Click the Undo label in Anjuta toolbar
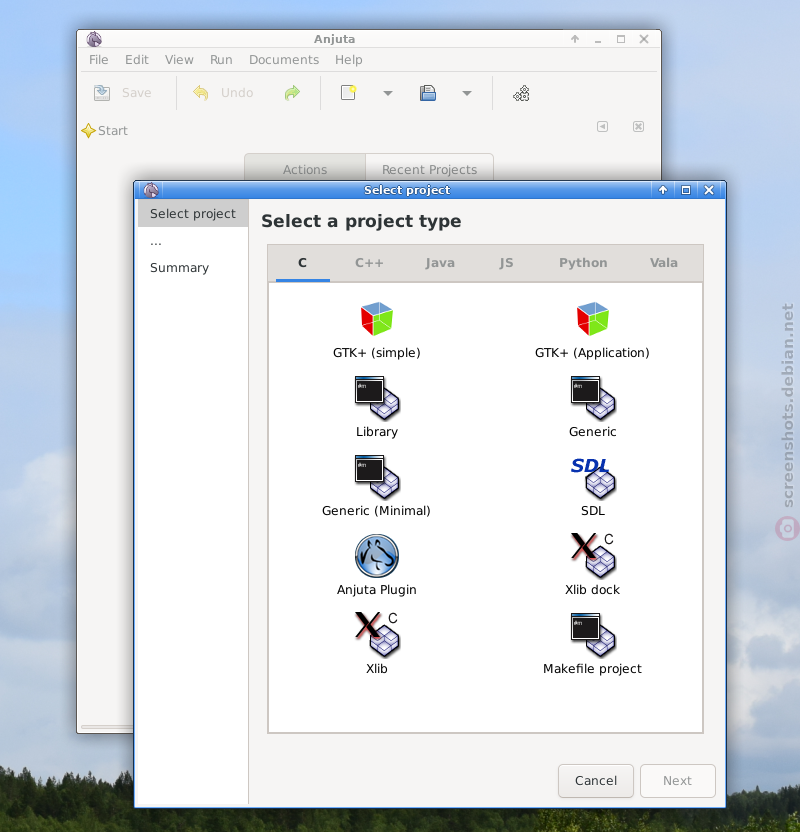 pyautogui.click(x=237, y=93)
